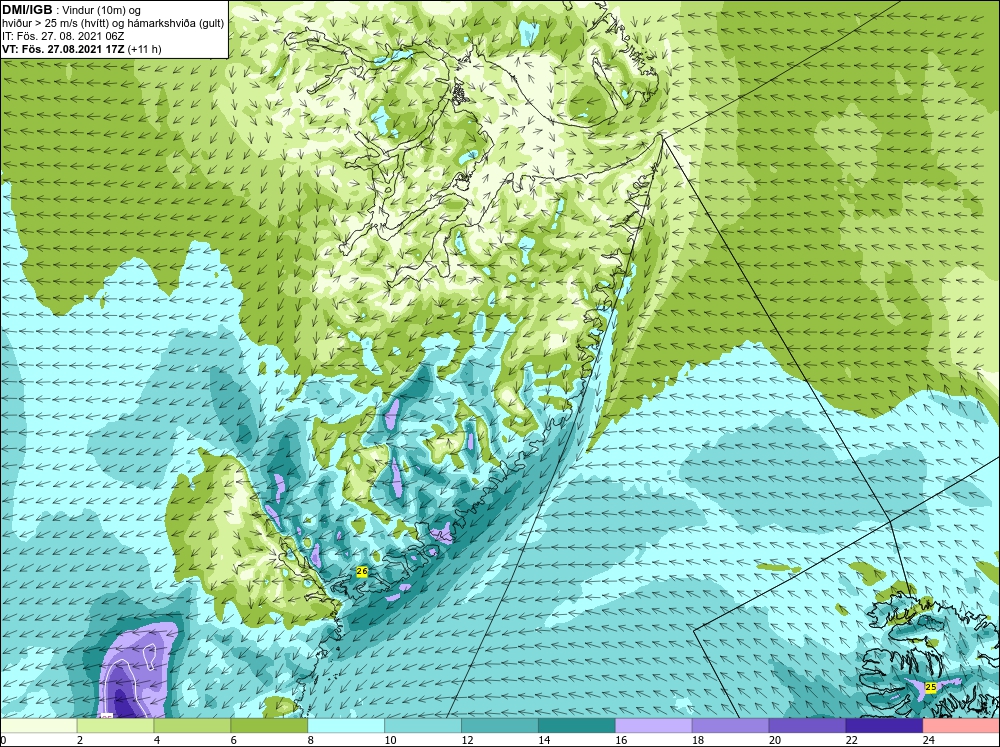This screenshot has width=1000, height=747.
Task: Select the 22–24 m/s dark indigo legend swatch
Action: point(885,725)
